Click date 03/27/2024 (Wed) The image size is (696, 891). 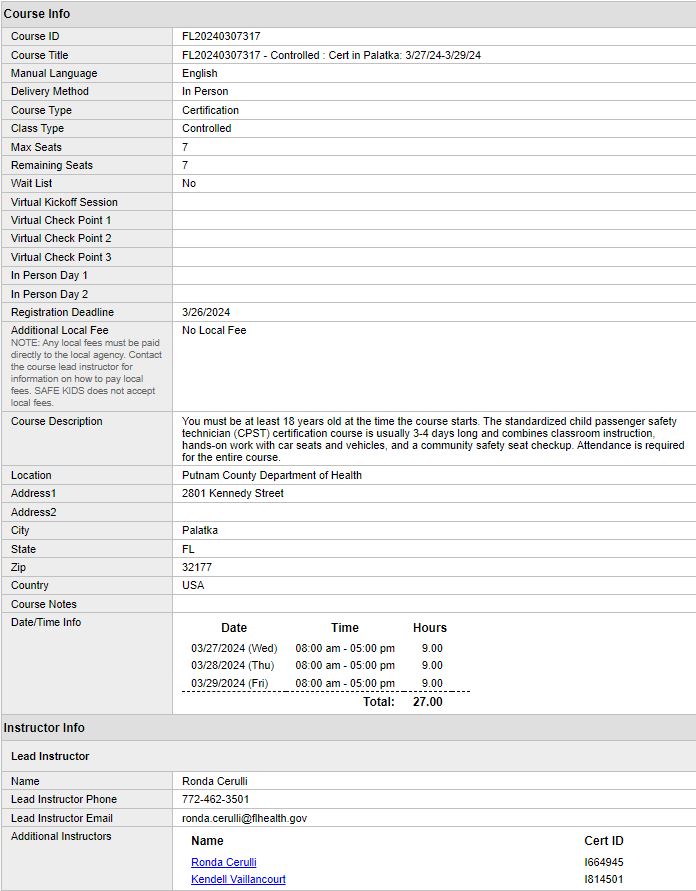click(234, 648)
